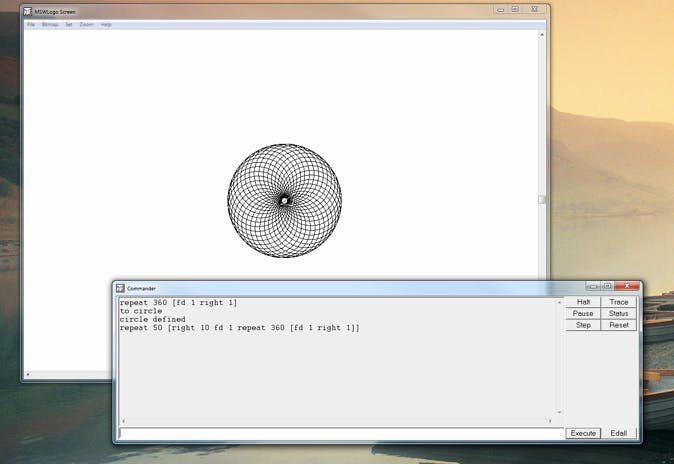
Task: Open the Help menu
Action: (106, 25)
